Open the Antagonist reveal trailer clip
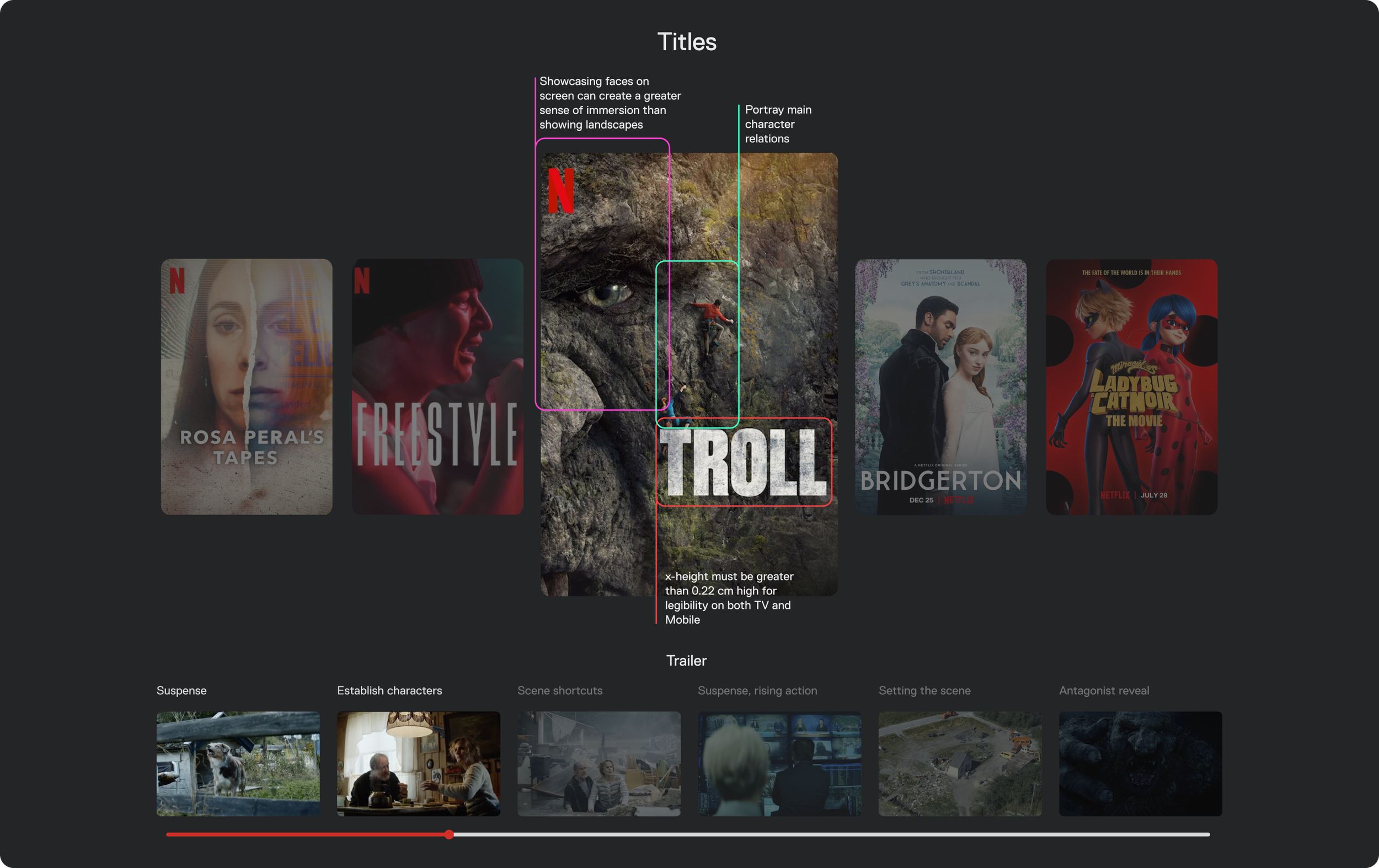 click(1140, 763)
